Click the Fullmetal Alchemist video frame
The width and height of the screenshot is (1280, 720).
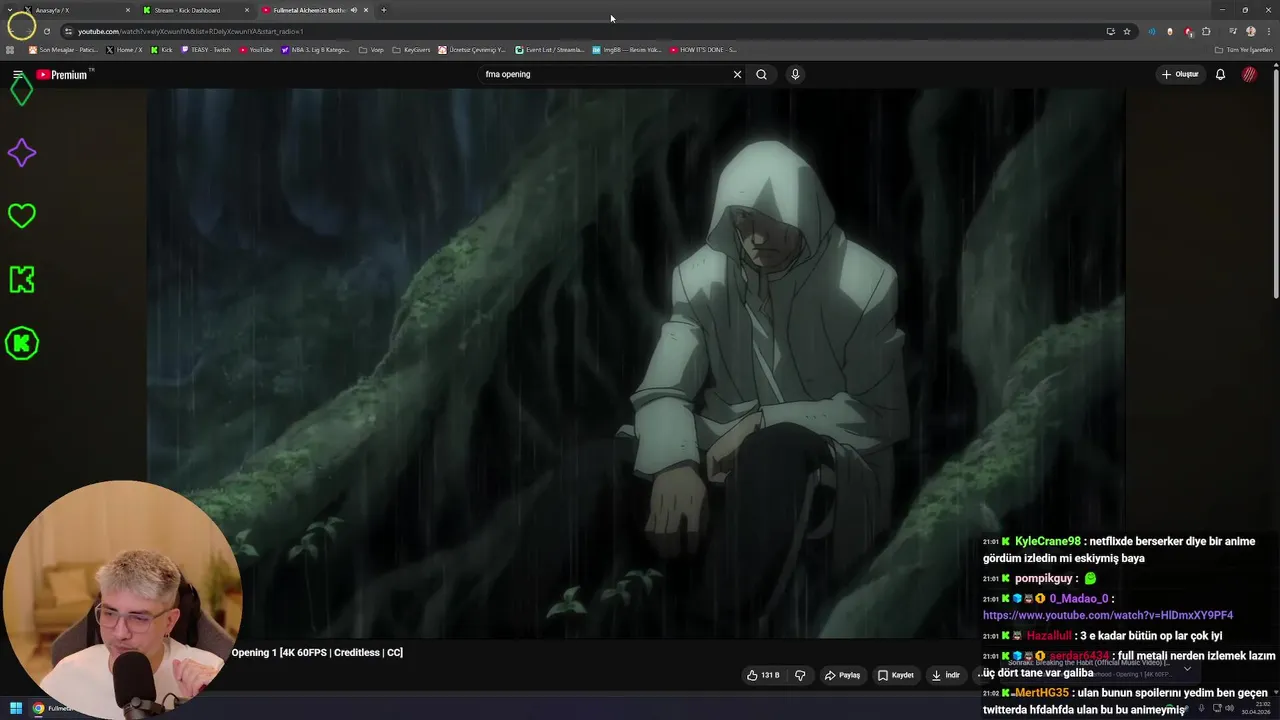636,363
